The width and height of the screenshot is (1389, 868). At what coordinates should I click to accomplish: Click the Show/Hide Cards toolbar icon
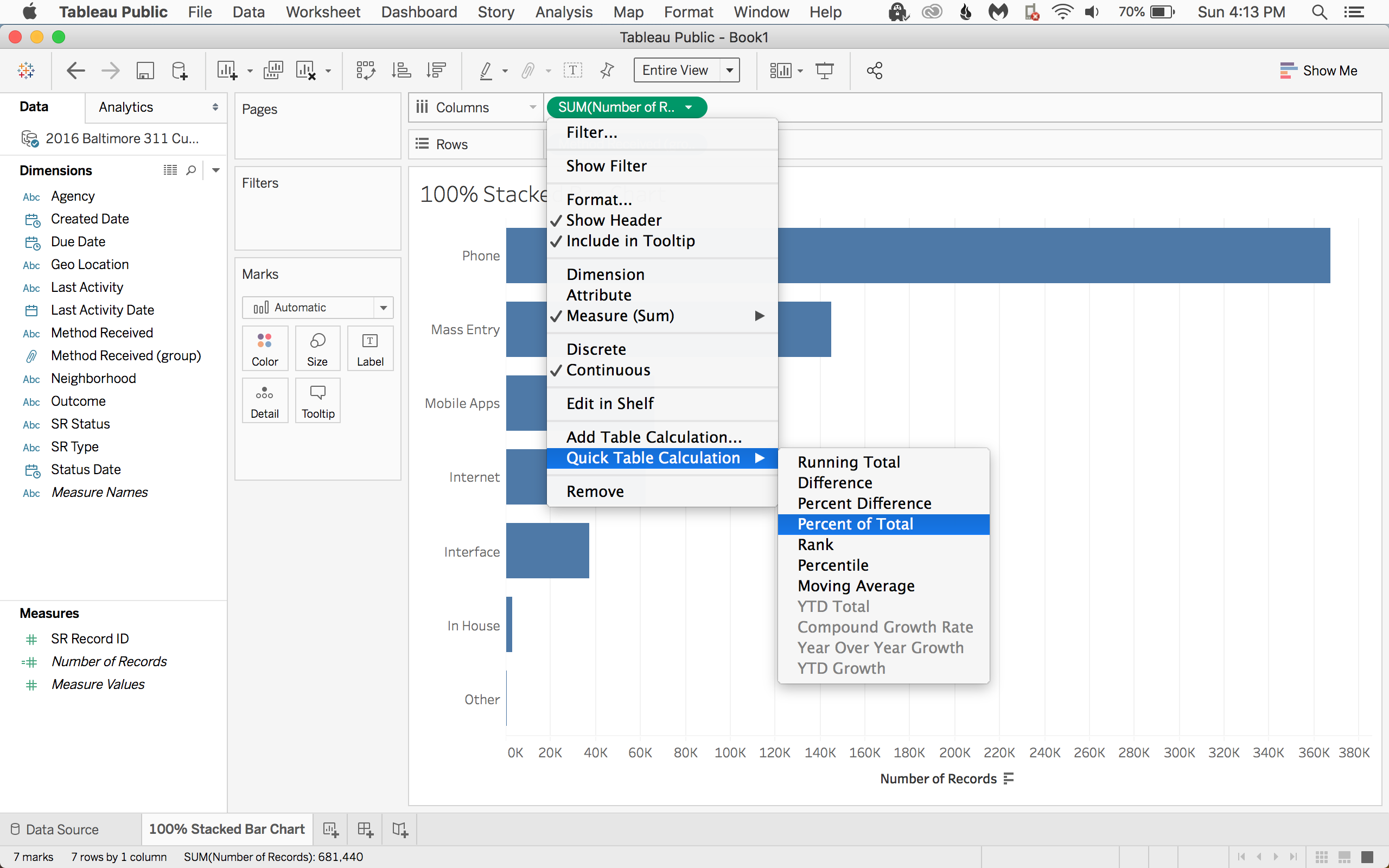click(x=781, y=71)
